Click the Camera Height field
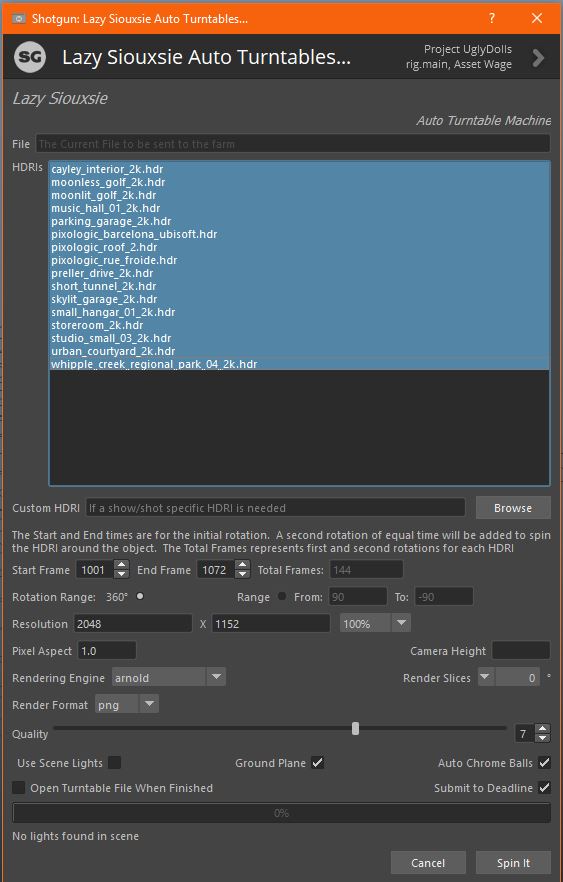 tap(521, 650)
